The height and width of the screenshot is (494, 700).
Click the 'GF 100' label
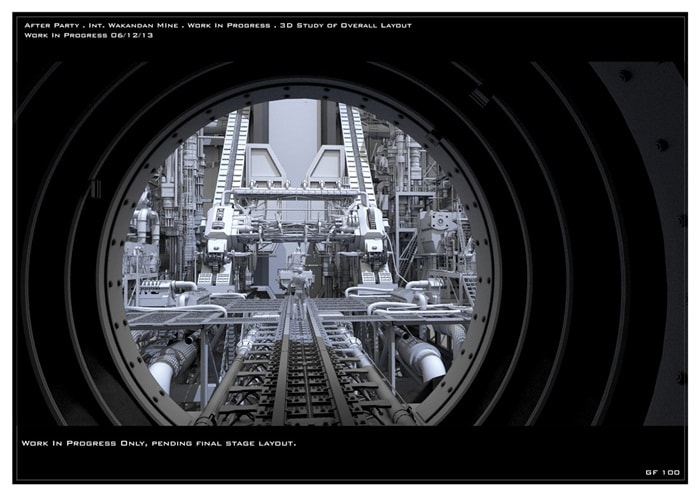(662, 472)
